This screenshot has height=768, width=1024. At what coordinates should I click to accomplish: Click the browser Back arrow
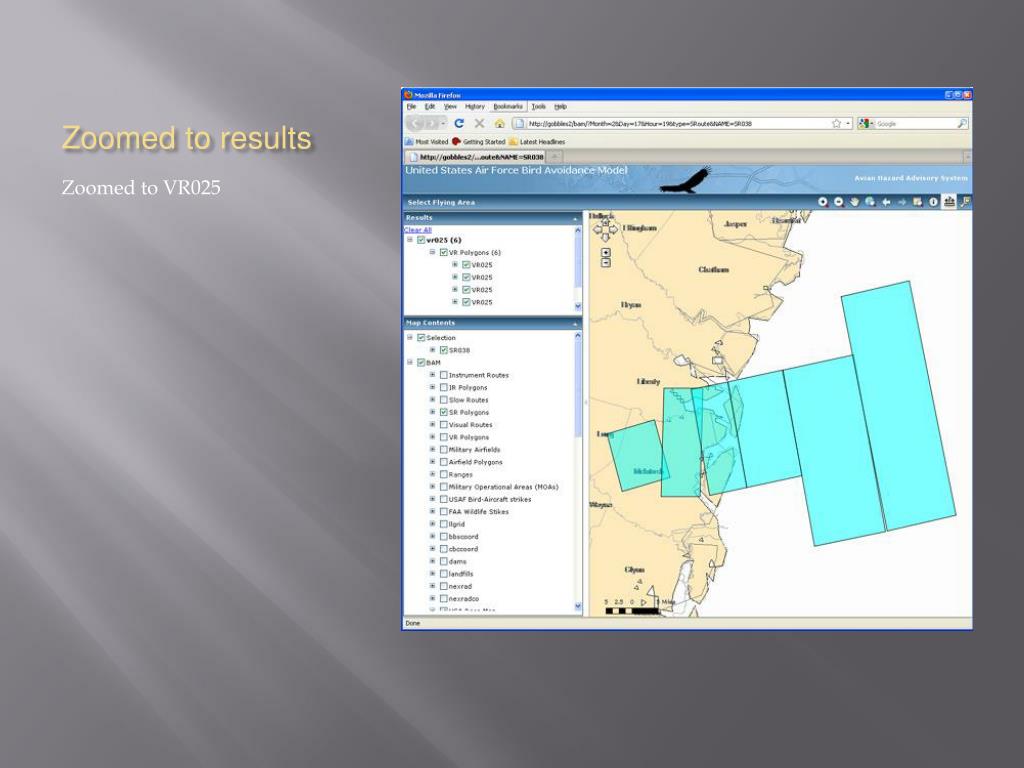point(416,123)
